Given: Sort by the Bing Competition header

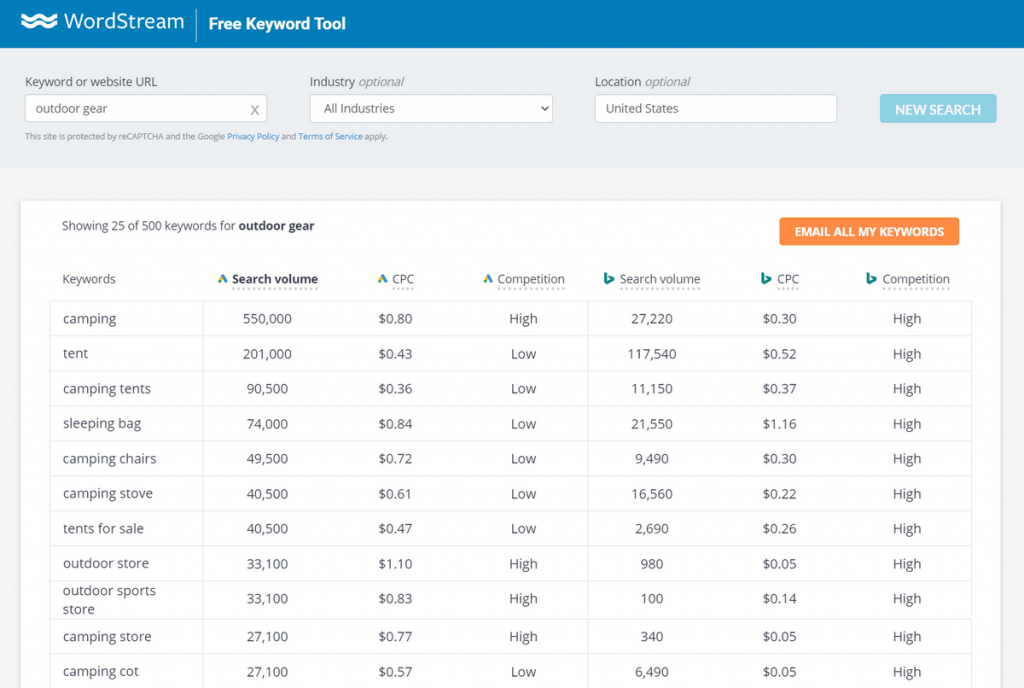Looking at the screenshot, I should pyautogui.click(x=916, y=279).
